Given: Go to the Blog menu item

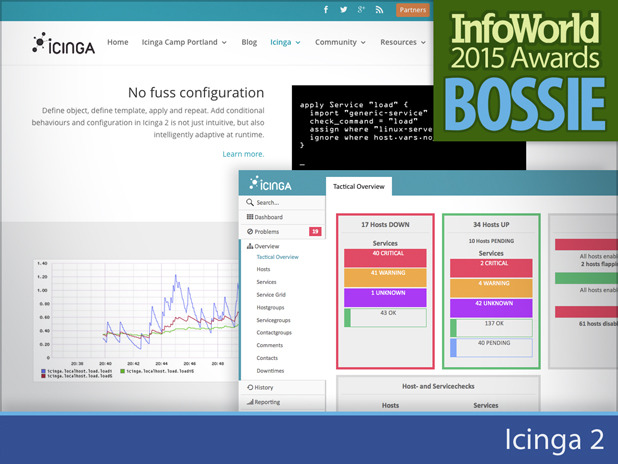Looking at the screenshot, I should click(249, 42).
